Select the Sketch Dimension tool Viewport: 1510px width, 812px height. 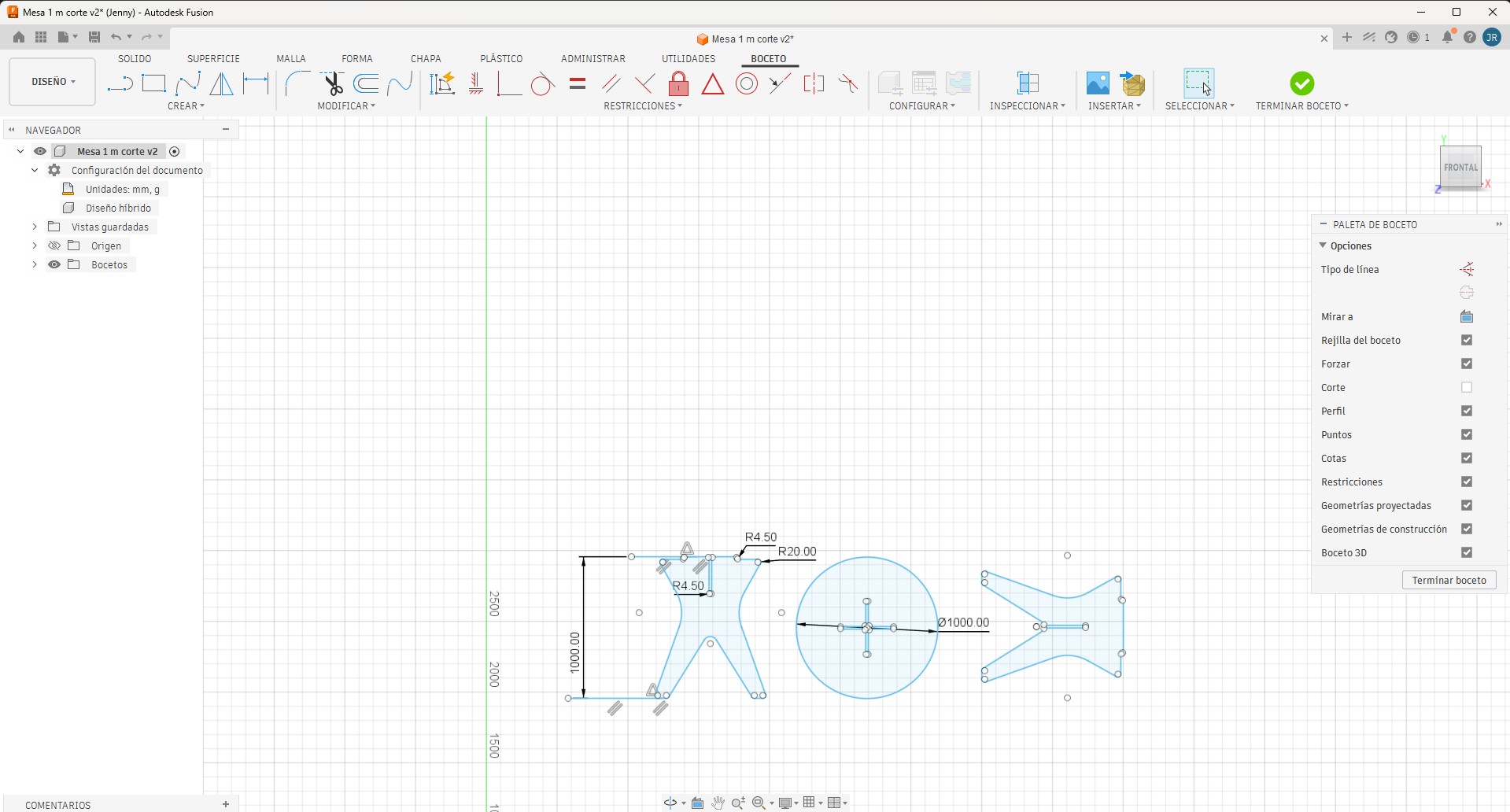pyautogui.click(x=256, y=83)
